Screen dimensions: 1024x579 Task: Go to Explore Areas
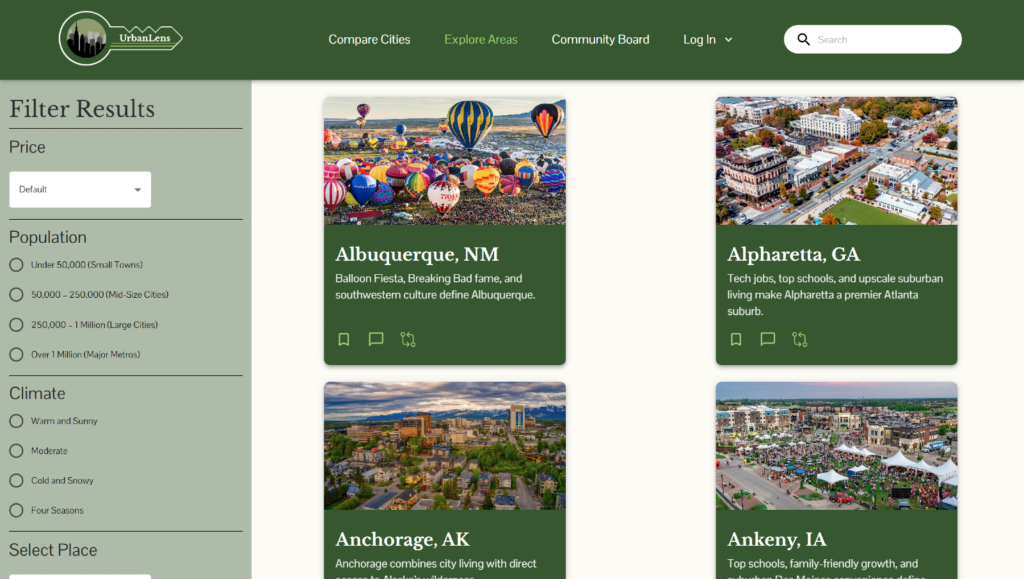point(481,40)
